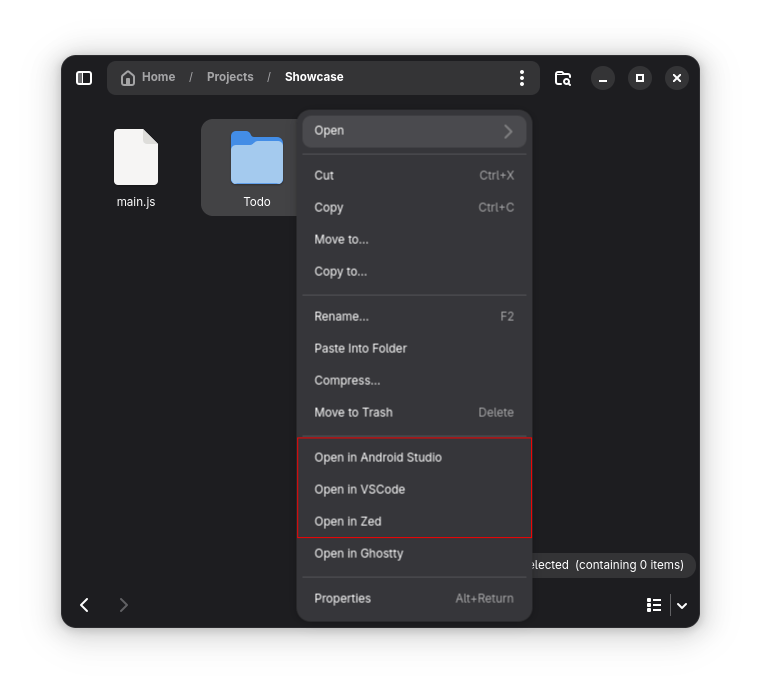Choose Copy to... menu entry
The image size is (761, 695).
[414, 271]
